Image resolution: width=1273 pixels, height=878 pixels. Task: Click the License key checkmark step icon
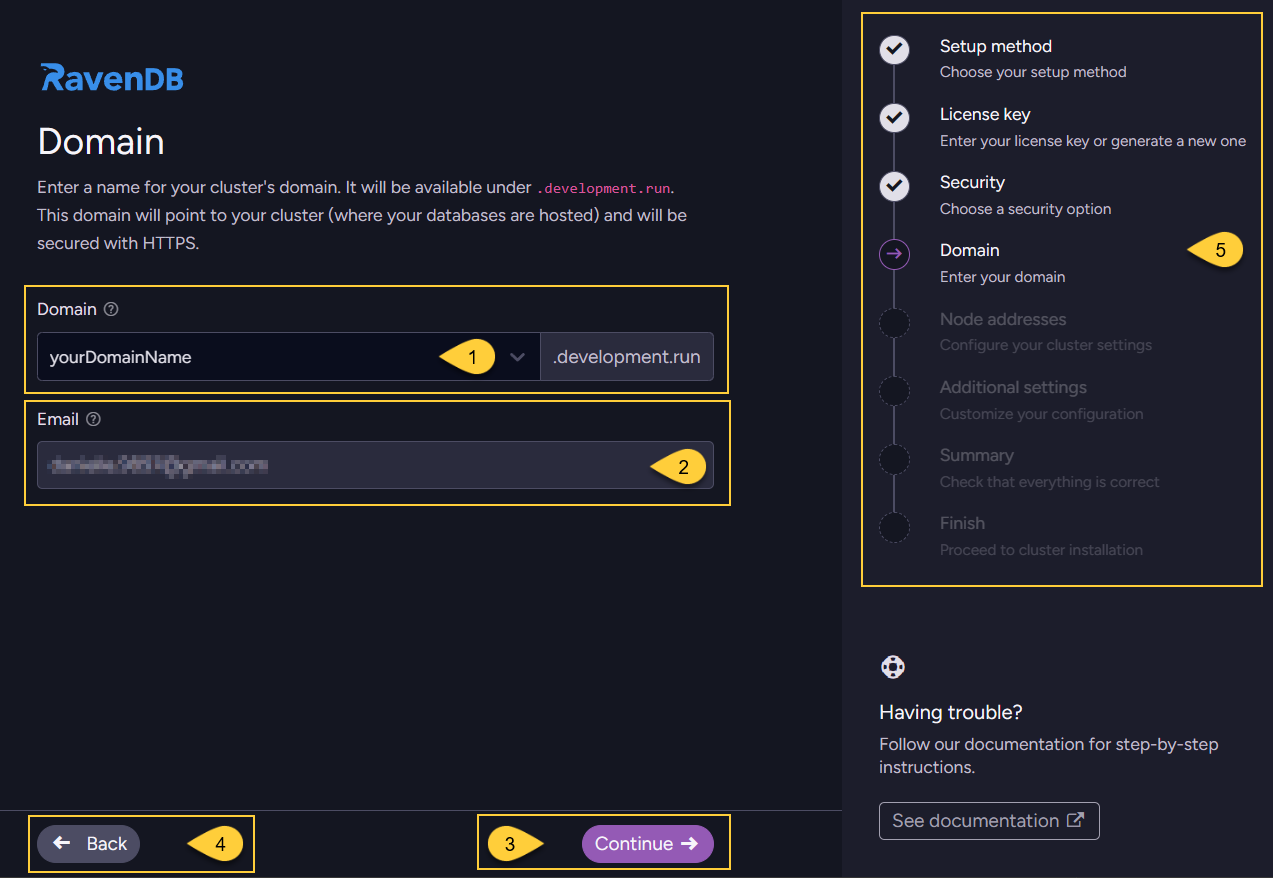coord(894,118)
